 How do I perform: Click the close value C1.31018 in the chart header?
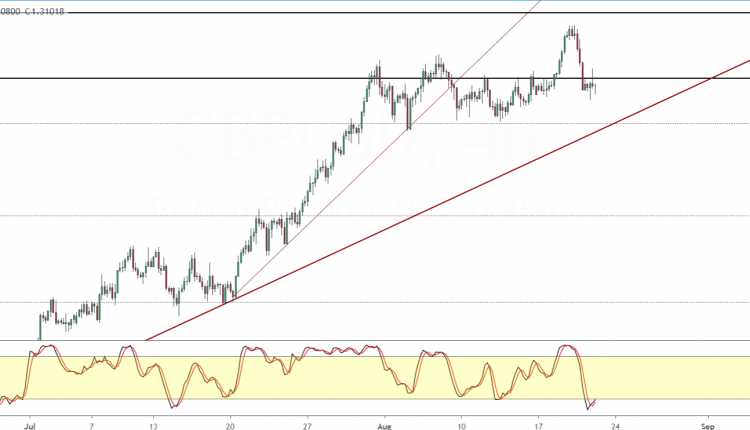(x=44, y=11)
